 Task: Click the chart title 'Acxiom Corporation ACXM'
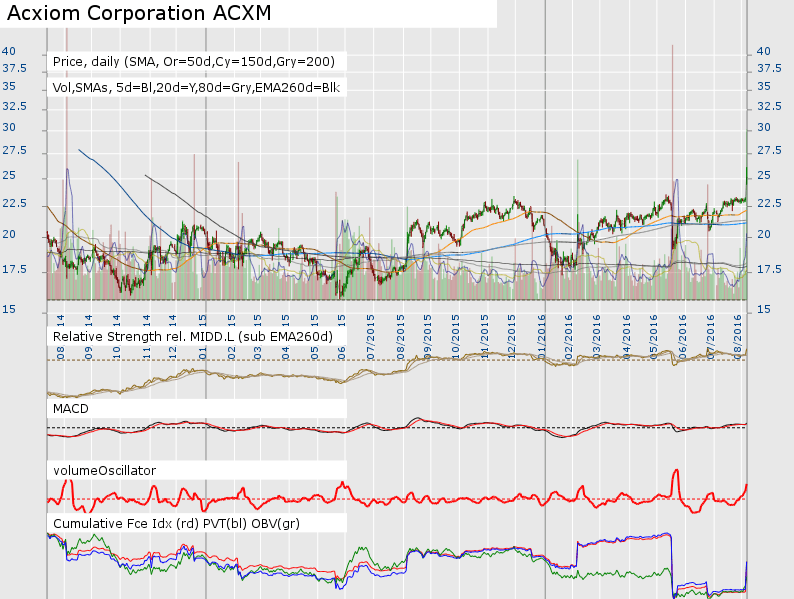tap(139, 14)
